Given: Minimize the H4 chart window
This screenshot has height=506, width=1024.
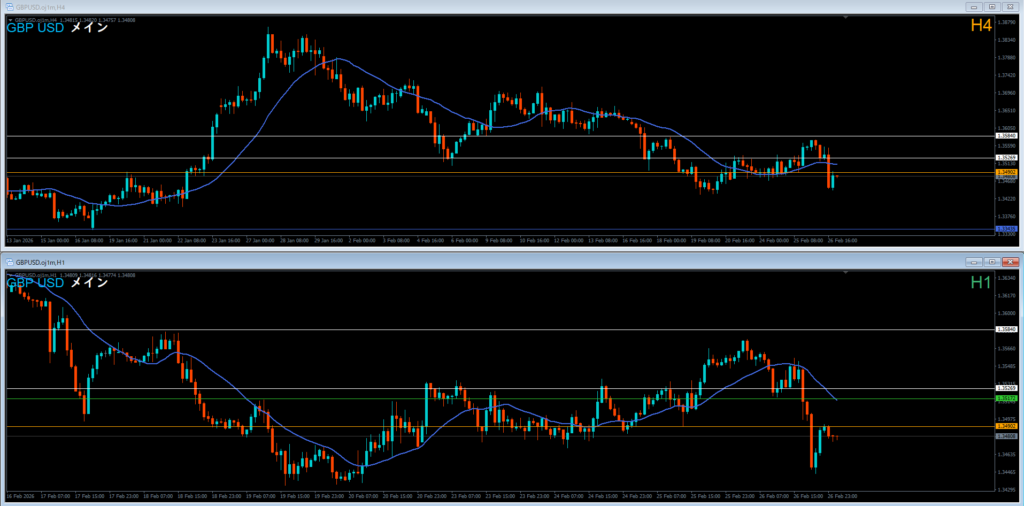Looking at the screenshot, I should (x=972, y=6).
